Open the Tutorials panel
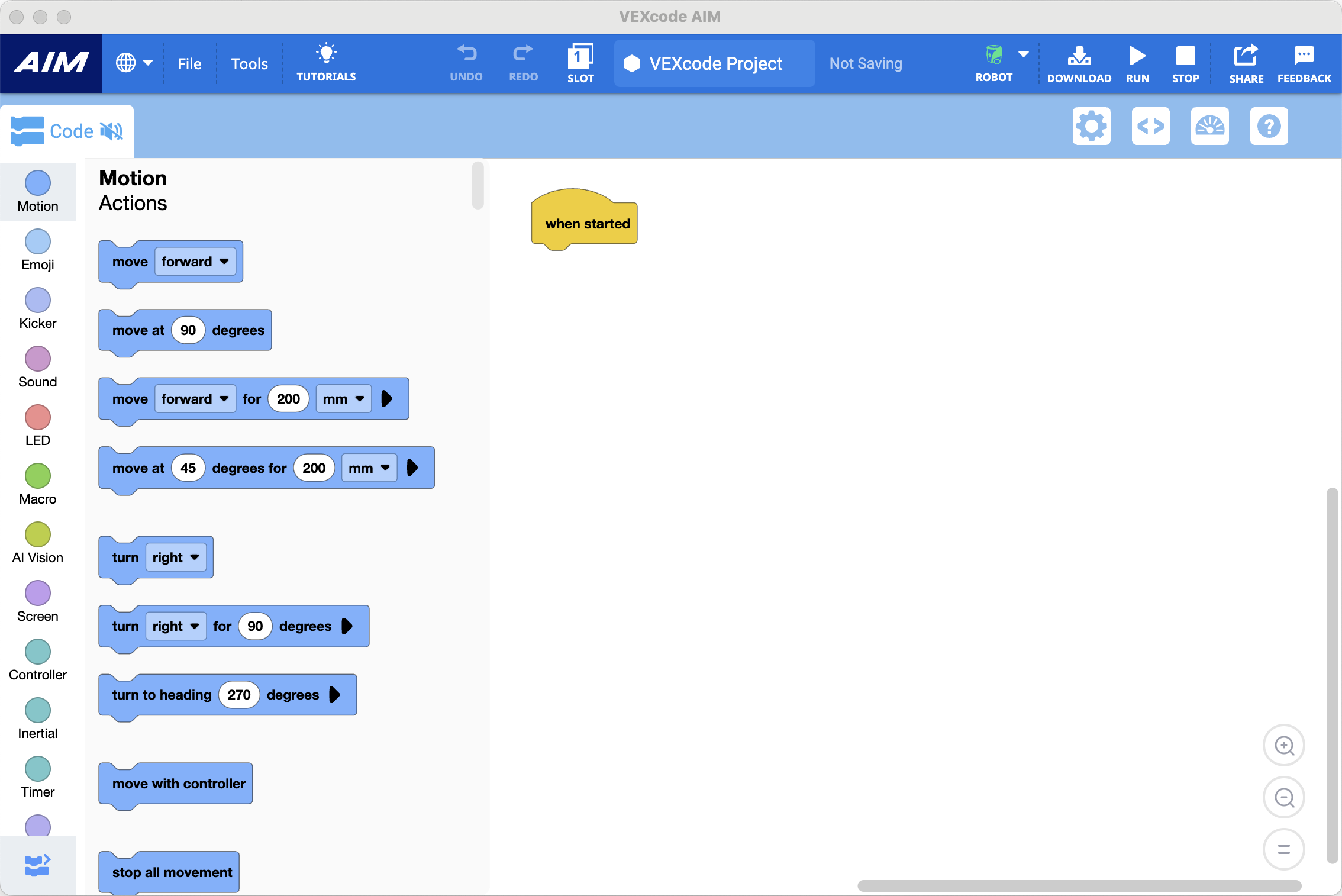Screen dimensions: 1342x896 326,63
